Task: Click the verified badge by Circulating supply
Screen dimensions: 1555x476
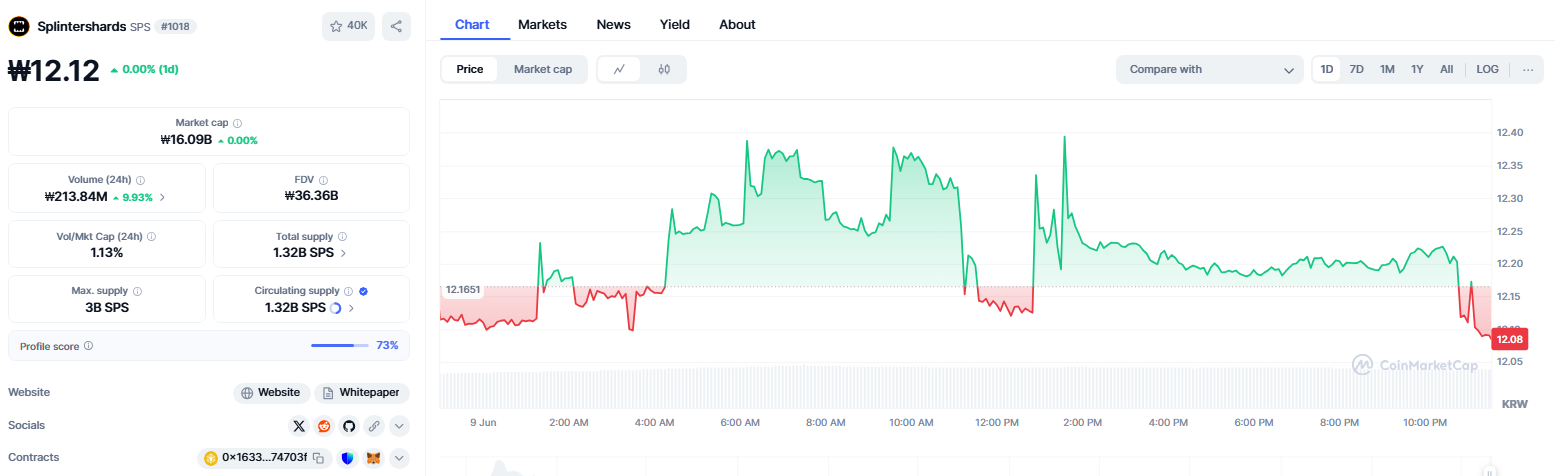Action: [363, 291]
